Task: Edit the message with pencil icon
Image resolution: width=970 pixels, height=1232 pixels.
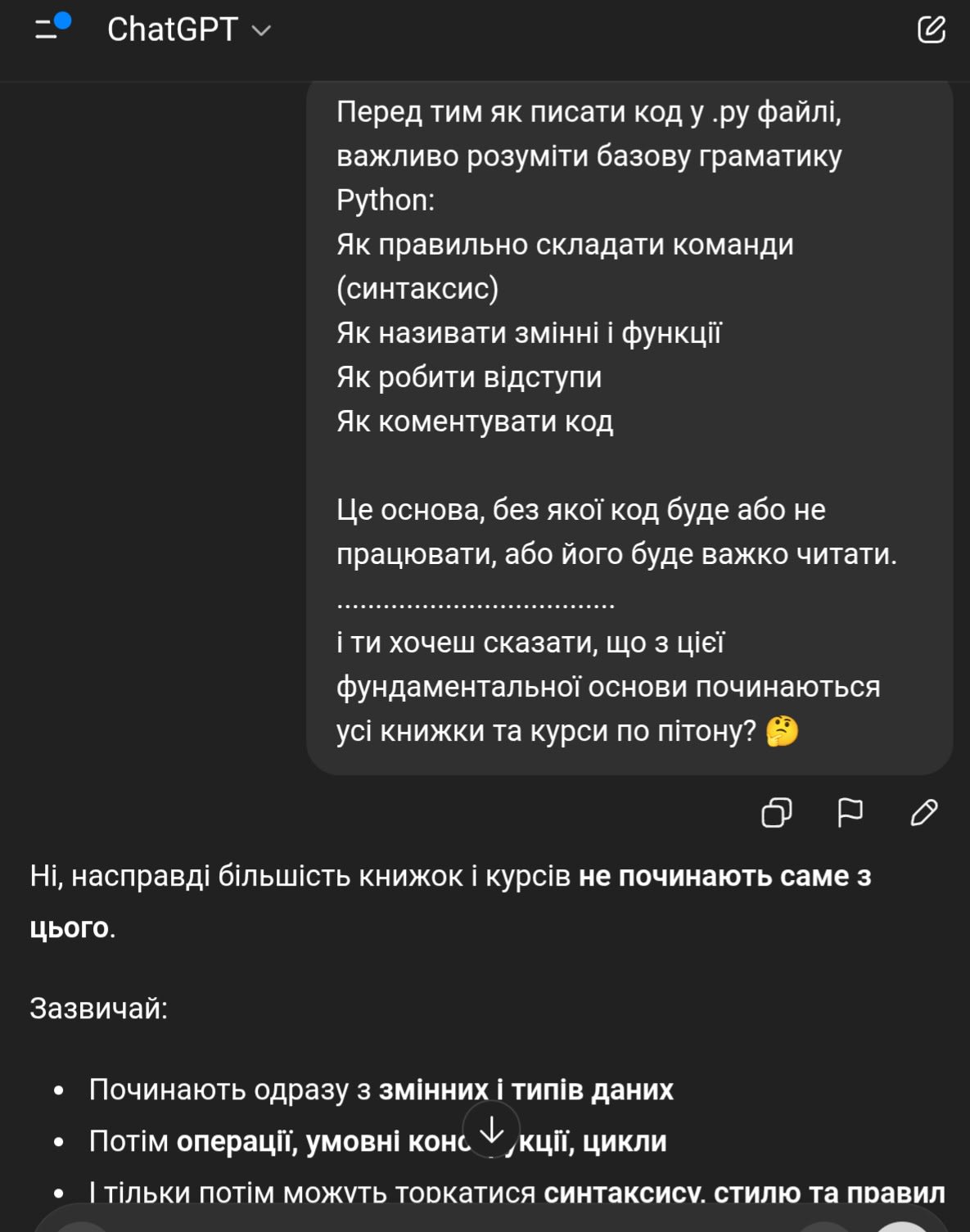Action: 923,813
